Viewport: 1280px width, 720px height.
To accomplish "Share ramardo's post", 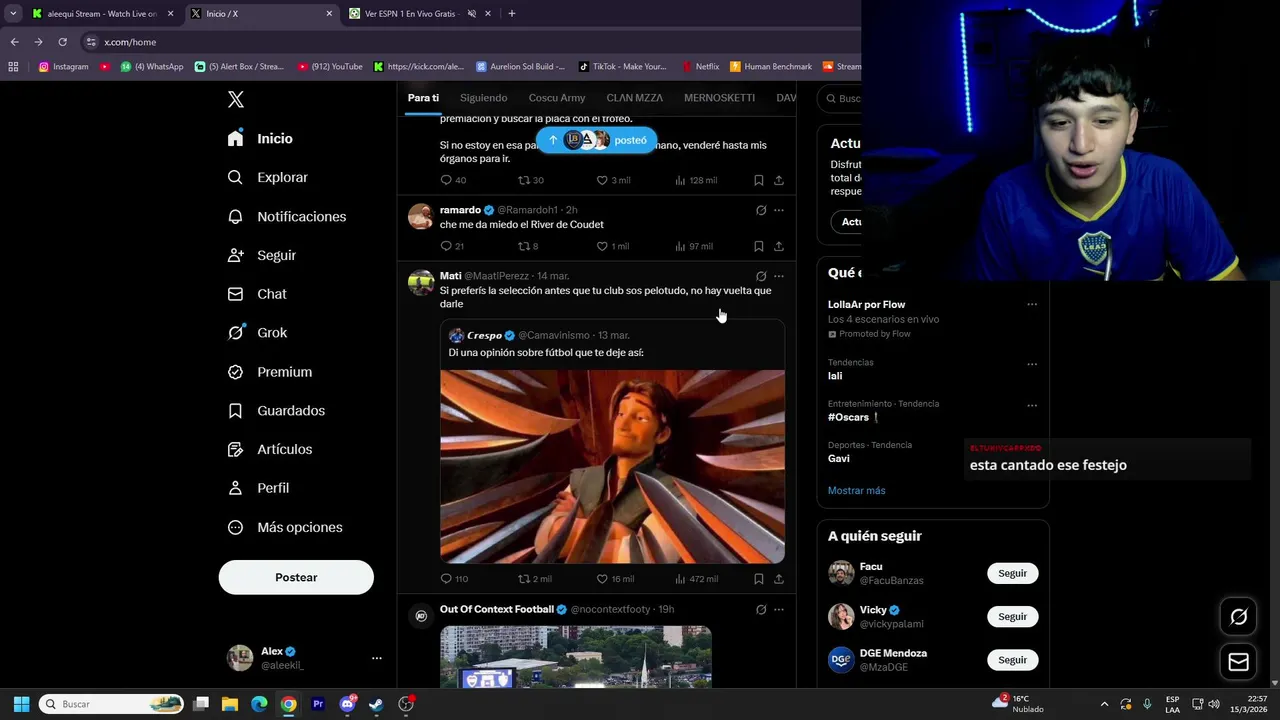I will (x=778, y=246).
